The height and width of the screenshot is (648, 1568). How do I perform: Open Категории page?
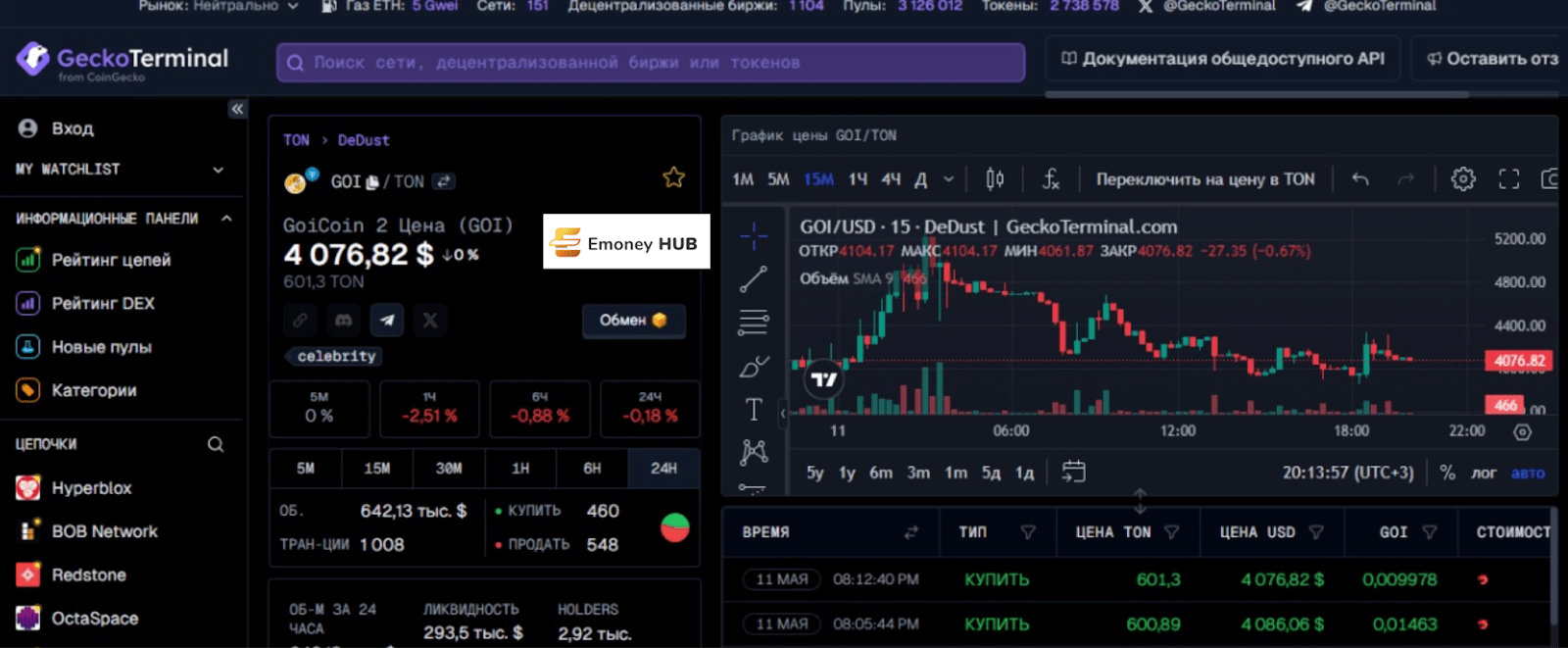(x=76, y=390)
